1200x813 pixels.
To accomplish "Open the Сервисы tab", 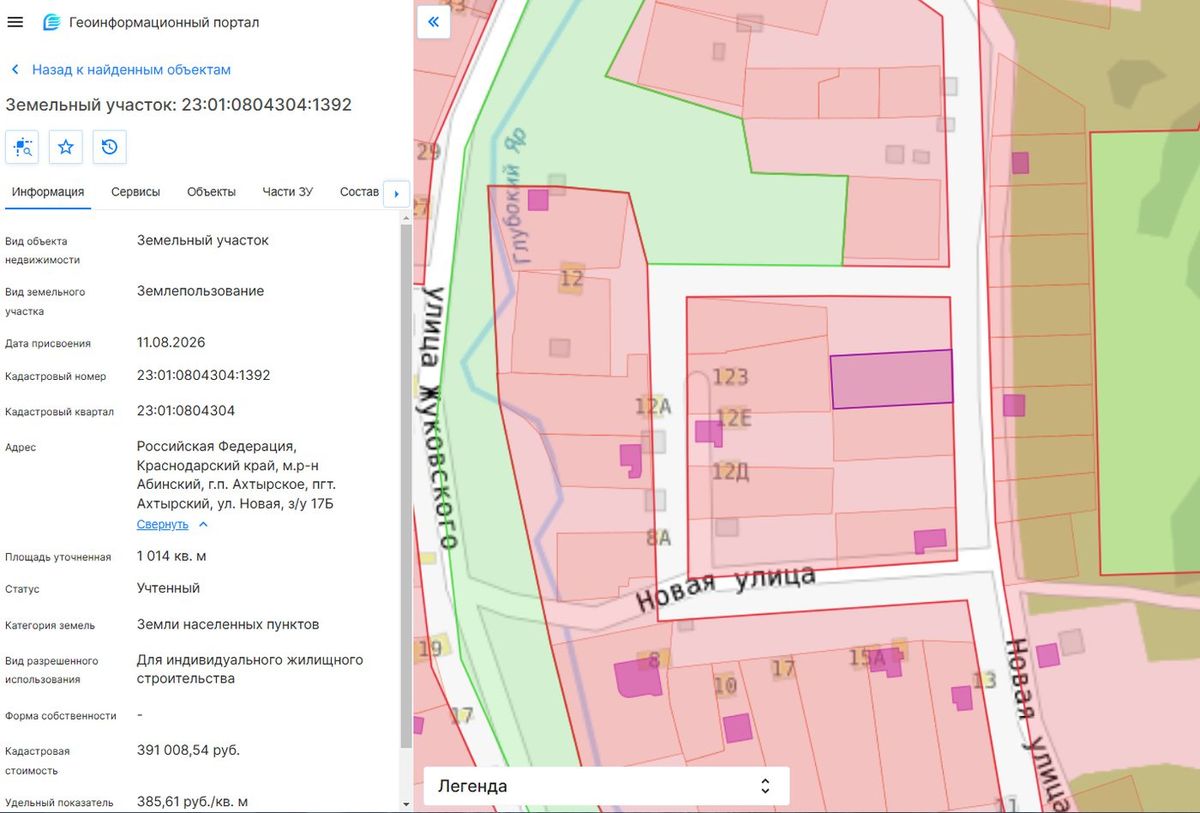I will click(136, 192).
